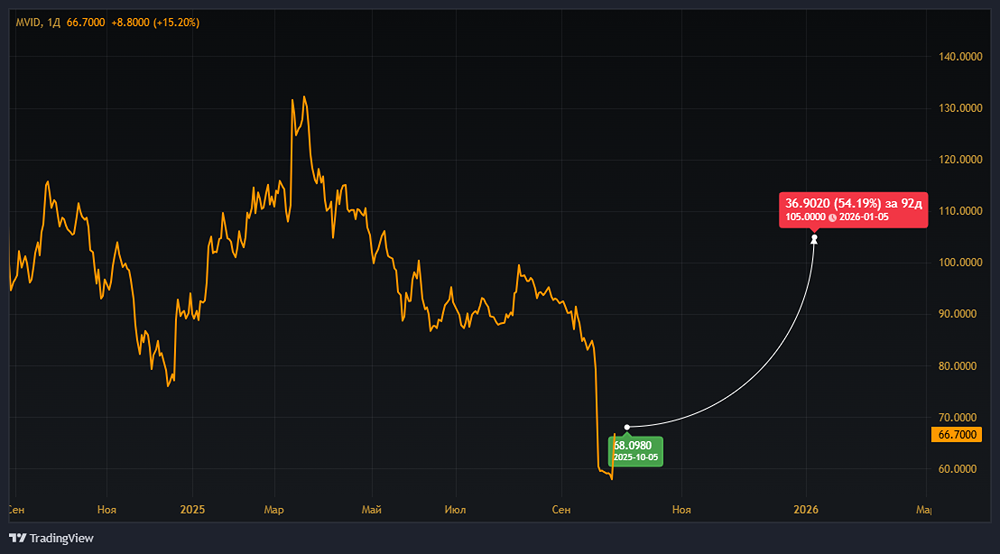This screenshot has height=554, width=1000.
Task: Open the TradingView link text
Action: (x=61, y=538)
